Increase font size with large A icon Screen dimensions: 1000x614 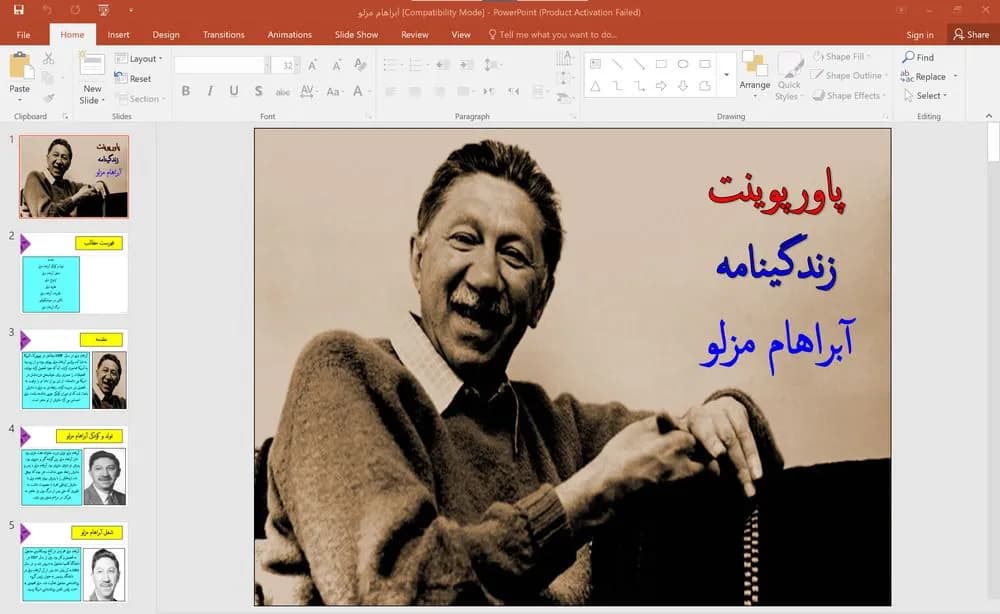coord(312,65)
